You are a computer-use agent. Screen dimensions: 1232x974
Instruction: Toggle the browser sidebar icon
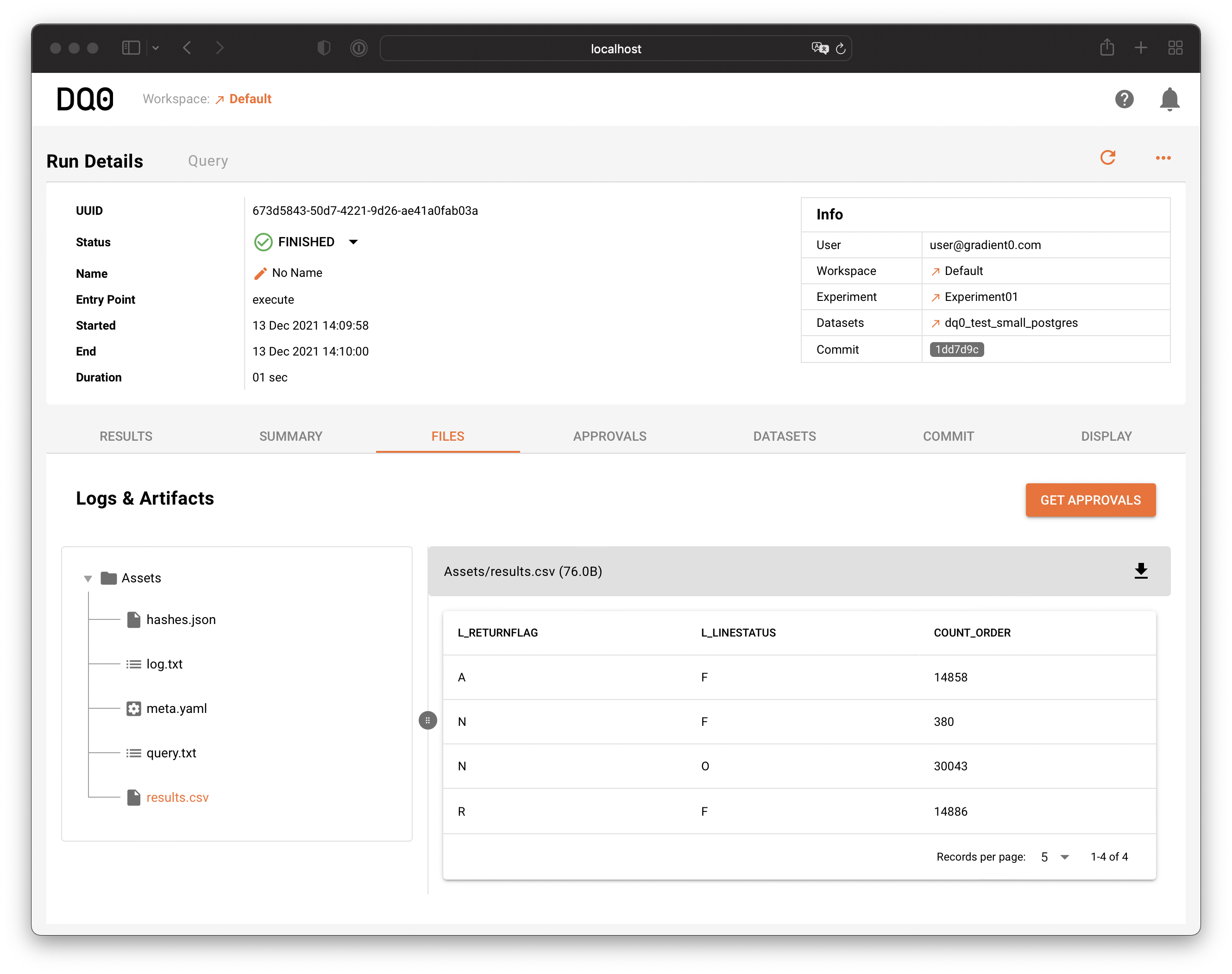[x=131, y=48]
